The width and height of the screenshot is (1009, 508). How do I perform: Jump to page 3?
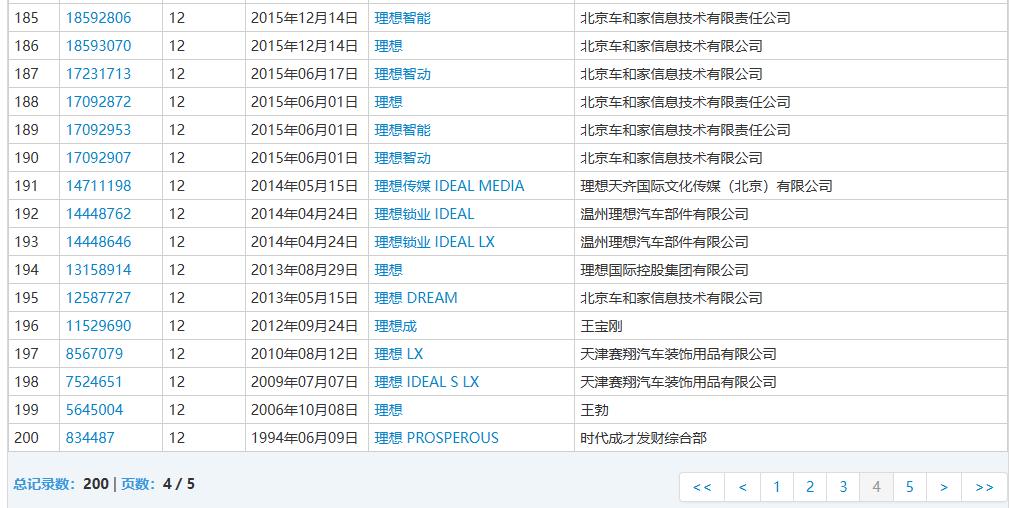pos(843,487)
